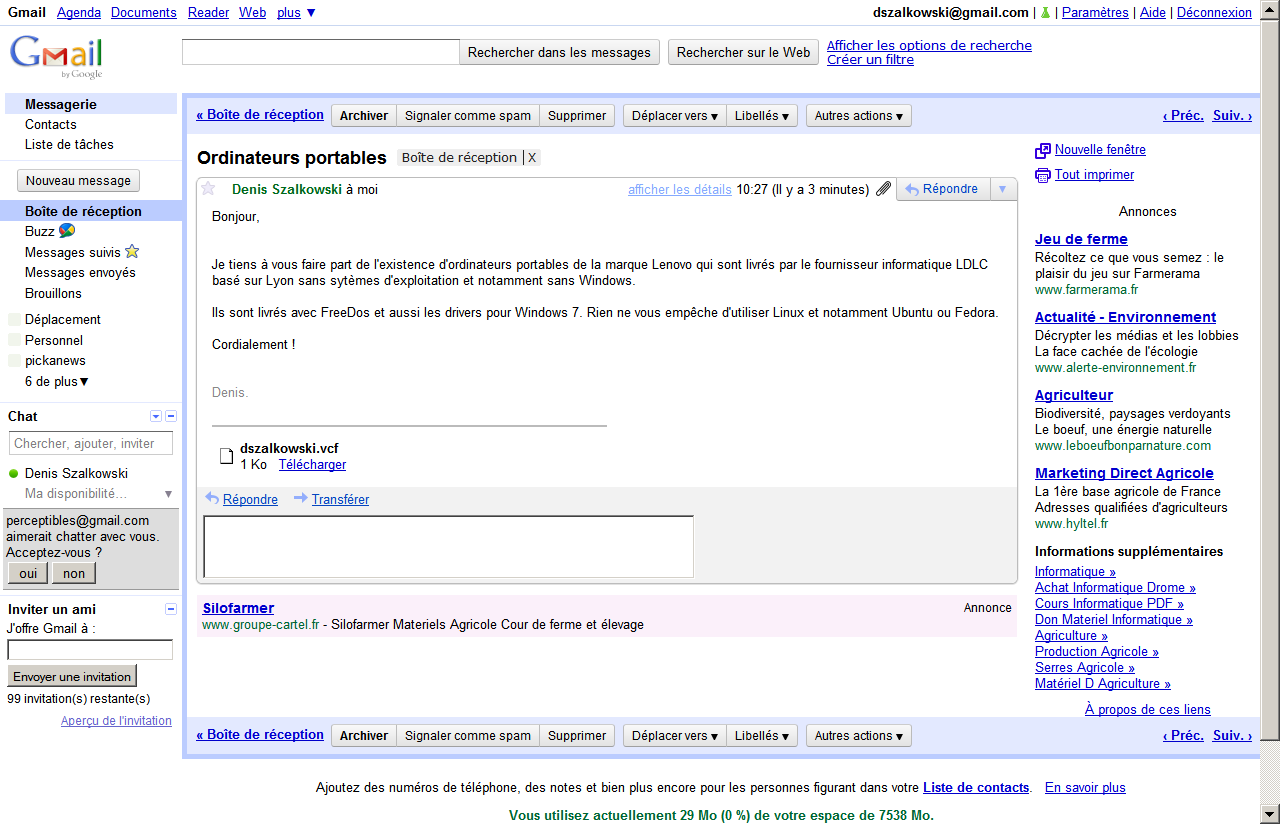Click Envoyer une invitation button
This screenshot has width=1280, height=824.
72,677
